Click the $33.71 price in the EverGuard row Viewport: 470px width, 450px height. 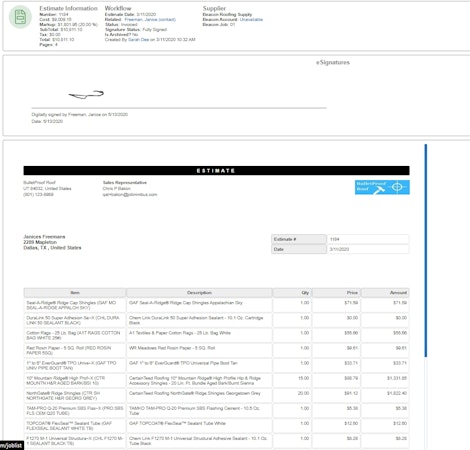pyautogui.click(x=351, y=363)
